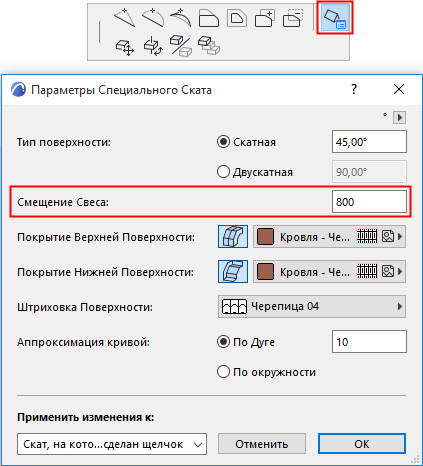
Task: Click the Применить изменения к heading
Action: tap(86, 417)
